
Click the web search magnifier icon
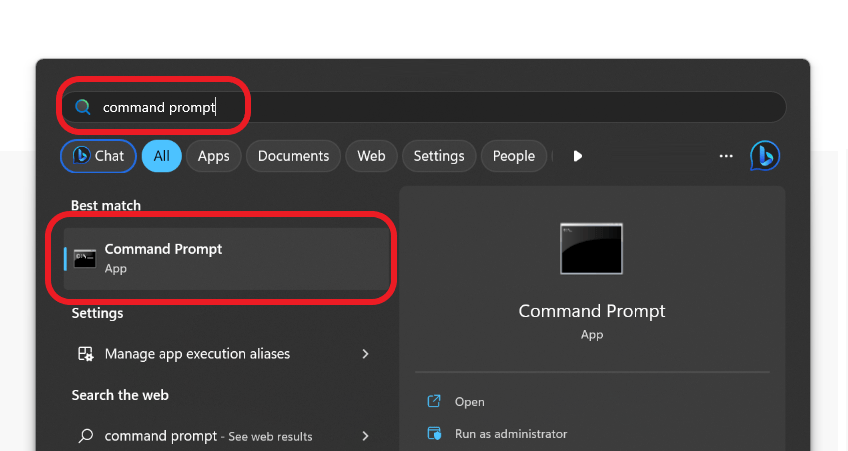click(x=85, y=436)
